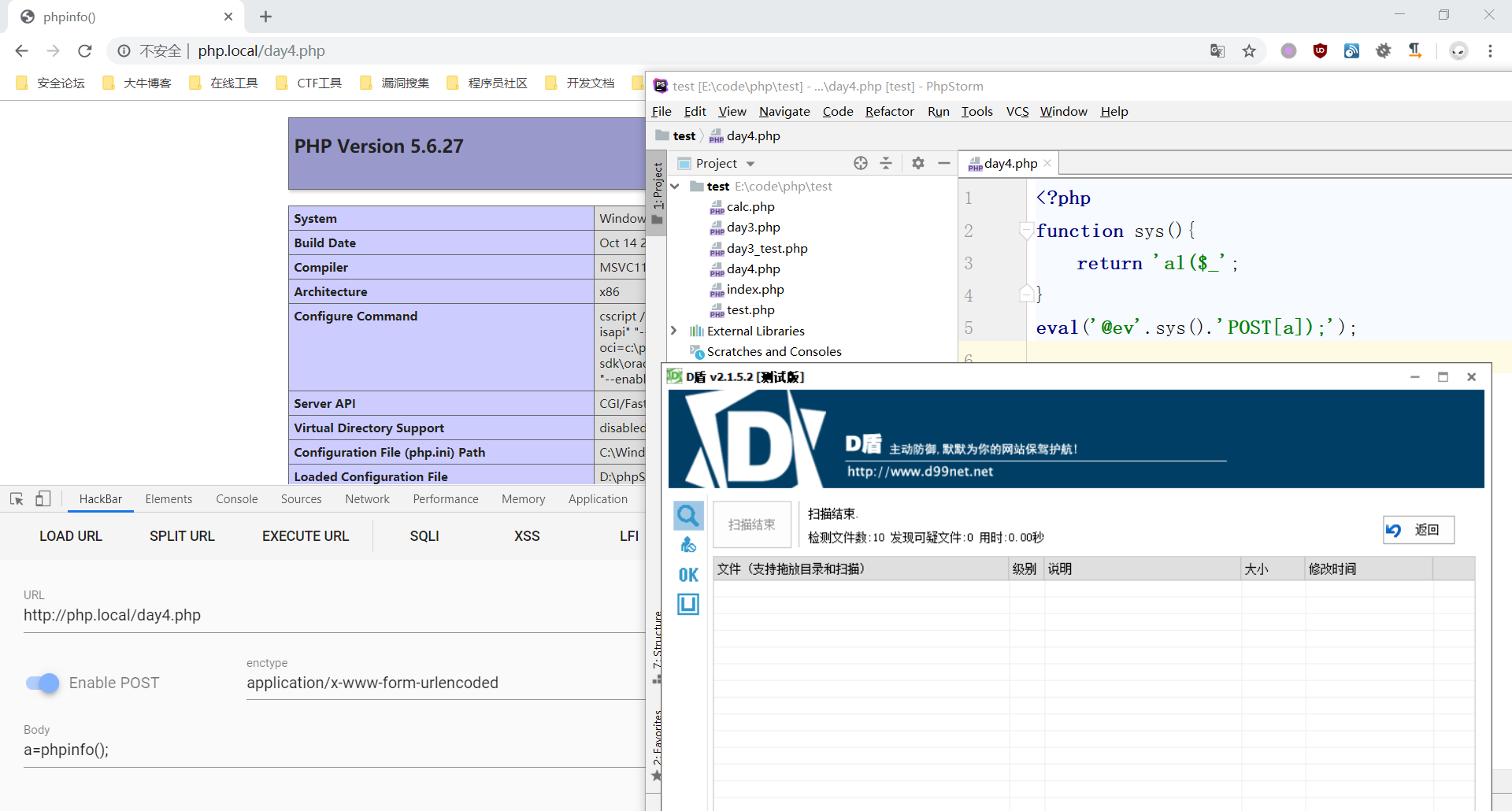Click D盾 magnifier scan icon
The width and height of the screenshot is (1512, 811).
pyautogui.click(x=688, y=516)
